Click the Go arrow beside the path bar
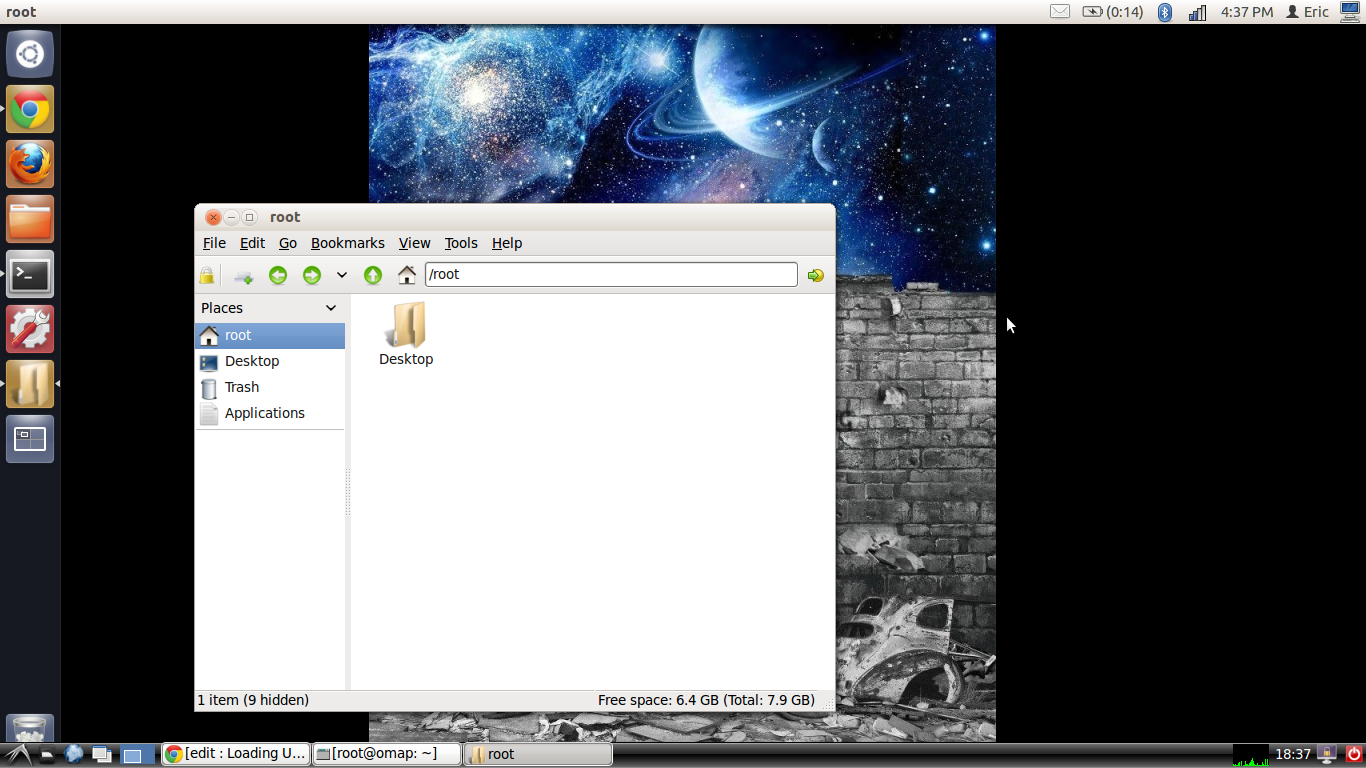The height and width of the screenshot is (768, 1366). [815, 275]
